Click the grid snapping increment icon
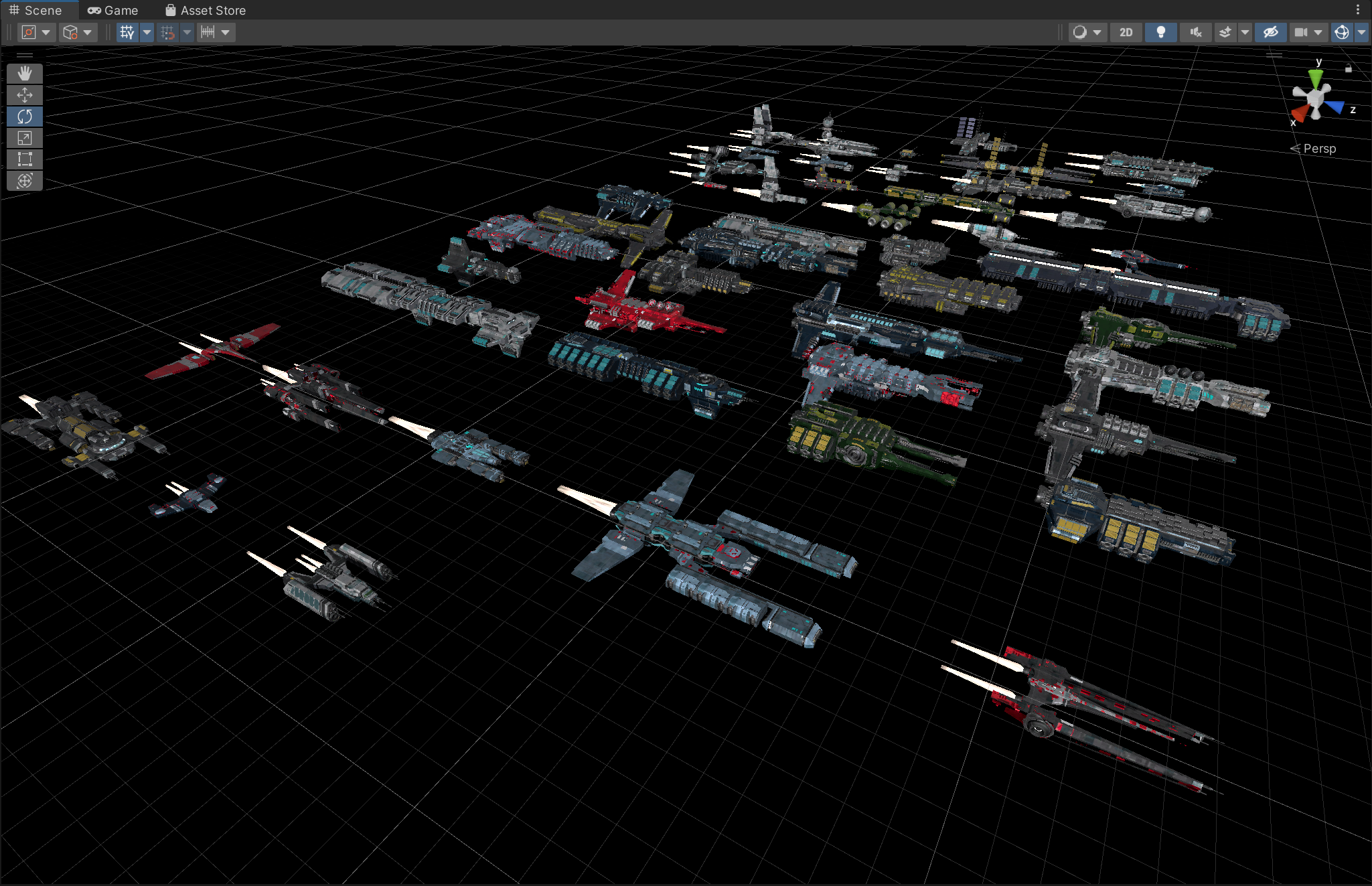Viewport: 1372px width, 886px height. point(208,32)
